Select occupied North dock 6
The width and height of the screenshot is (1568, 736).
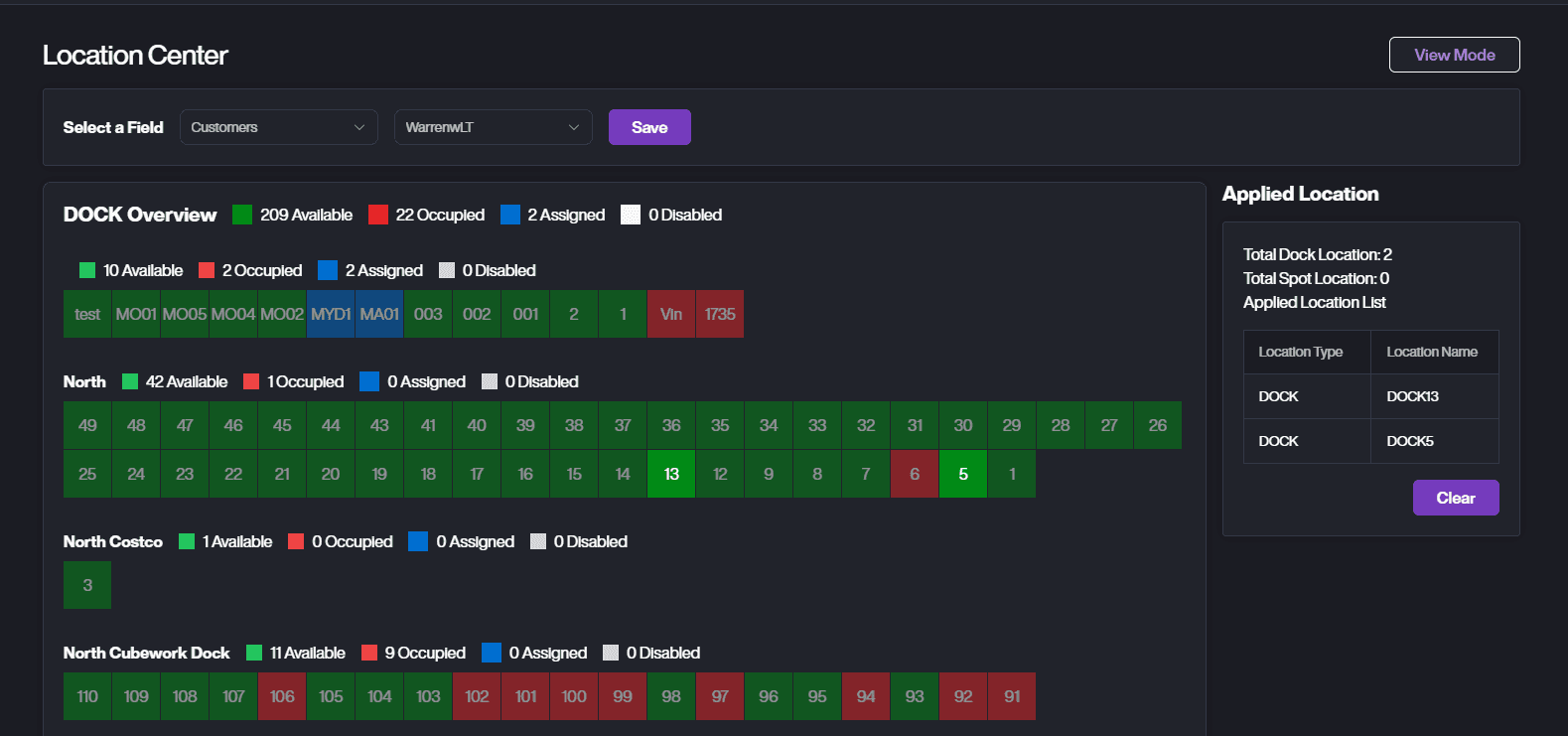pyautogui.click(x=915, y=474)
